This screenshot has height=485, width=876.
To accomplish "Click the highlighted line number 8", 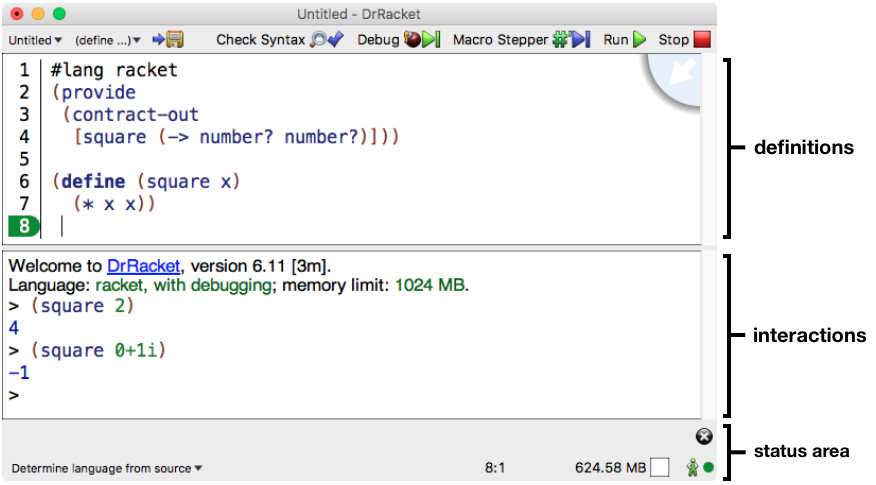I will 24,226.
